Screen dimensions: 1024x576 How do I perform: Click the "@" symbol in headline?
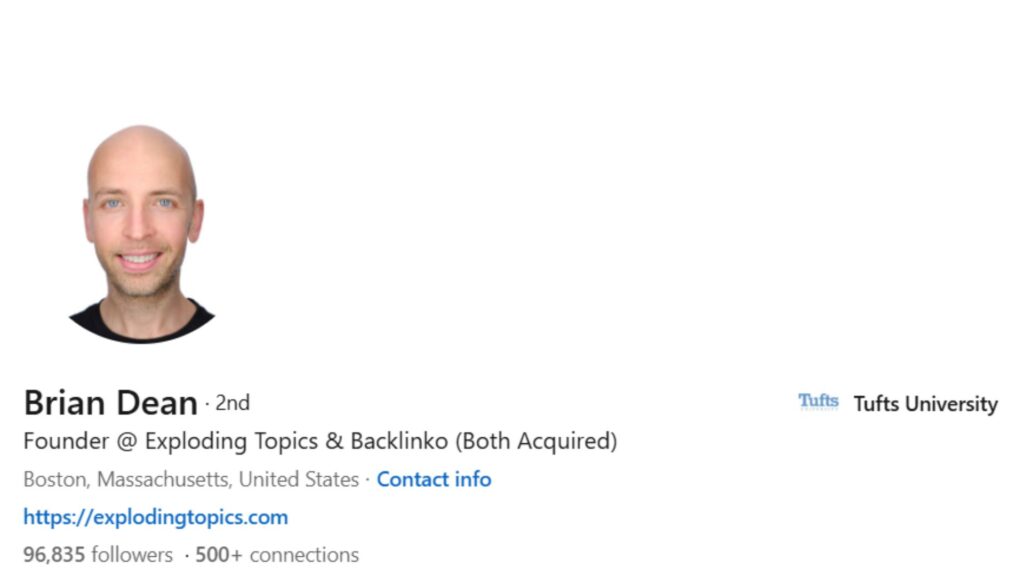(125, 441)
